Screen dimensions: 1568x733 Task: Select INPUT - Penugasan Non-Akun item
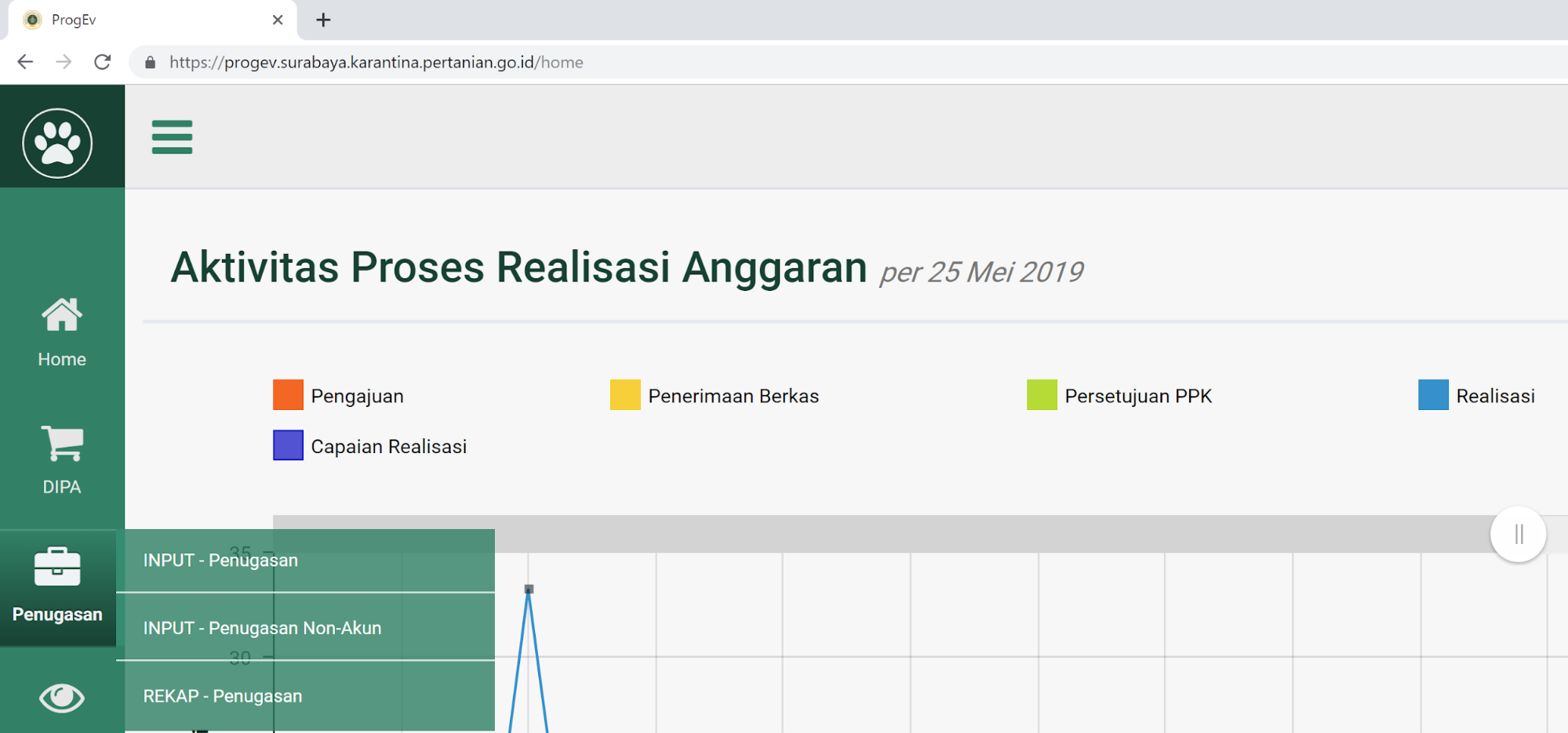click(x=262, y=628)
